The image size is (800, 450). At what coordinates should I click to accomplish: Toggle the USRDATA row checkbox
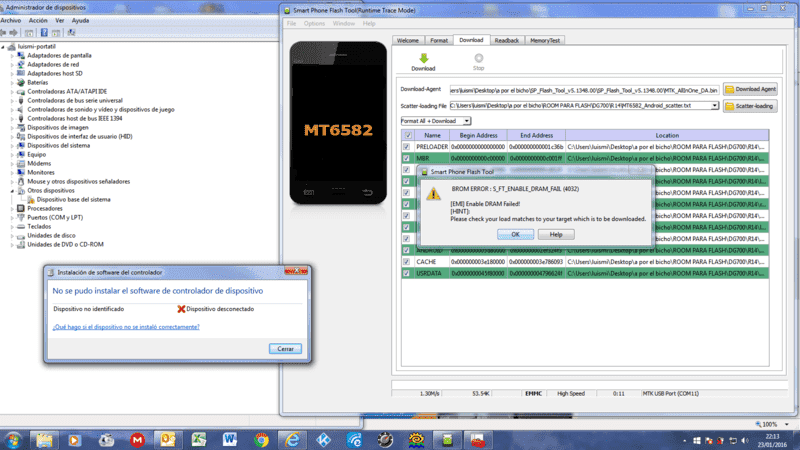pos(407,273)
